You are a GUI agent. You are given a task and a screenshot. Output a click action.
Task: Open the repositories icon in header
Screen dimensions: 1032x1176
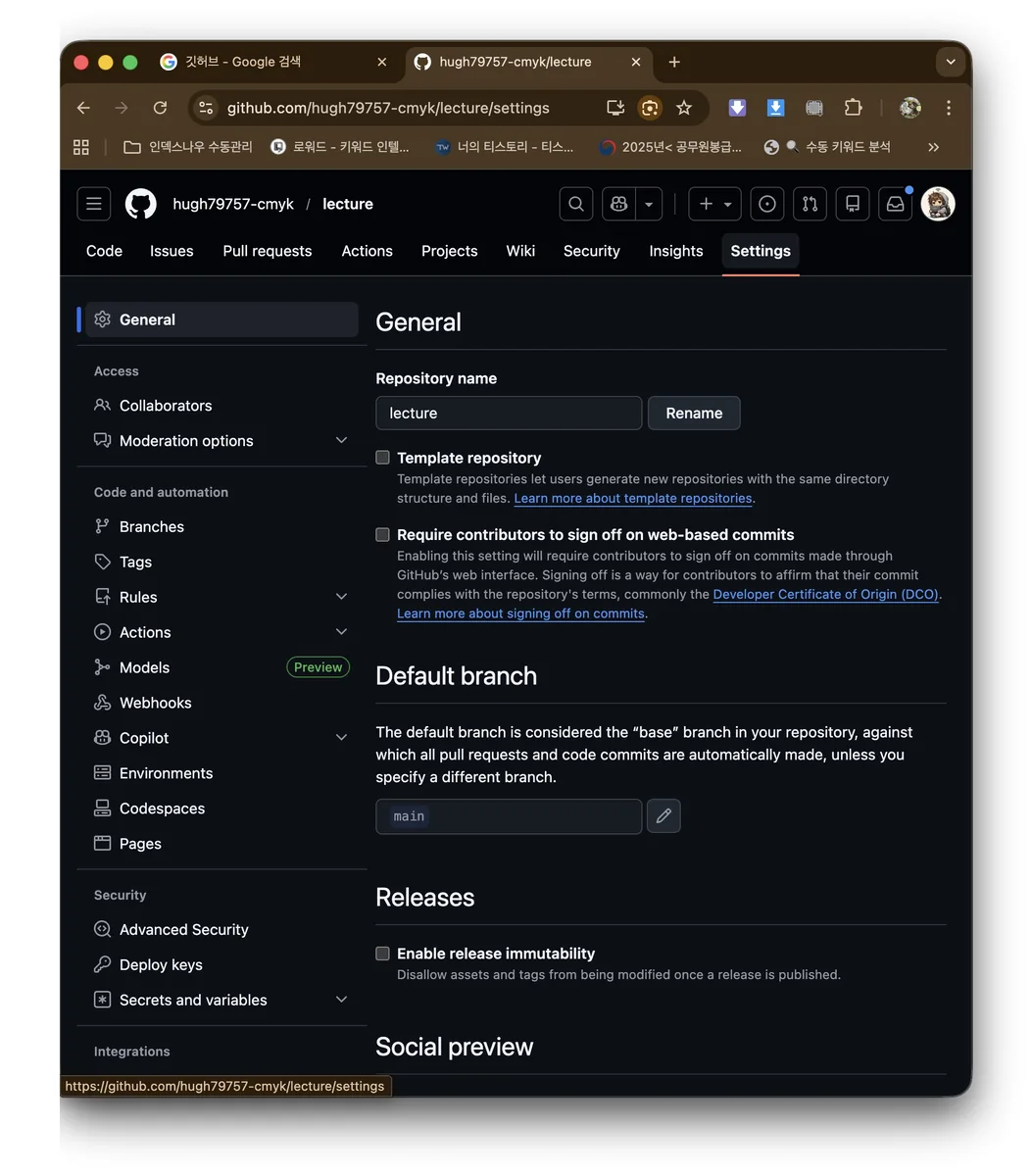click(853, 204)
